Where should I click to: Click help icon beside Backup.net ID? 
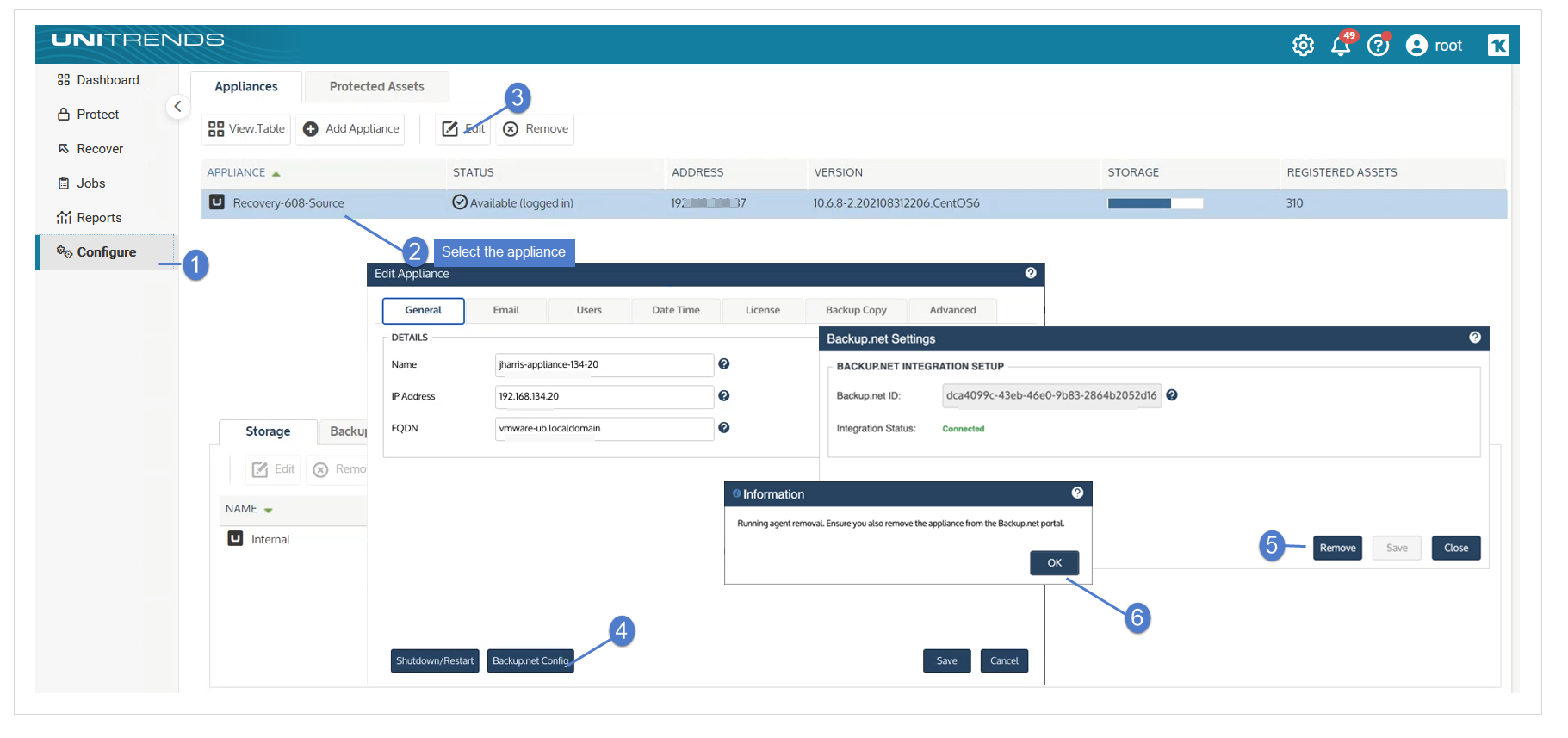point(1172,395)
